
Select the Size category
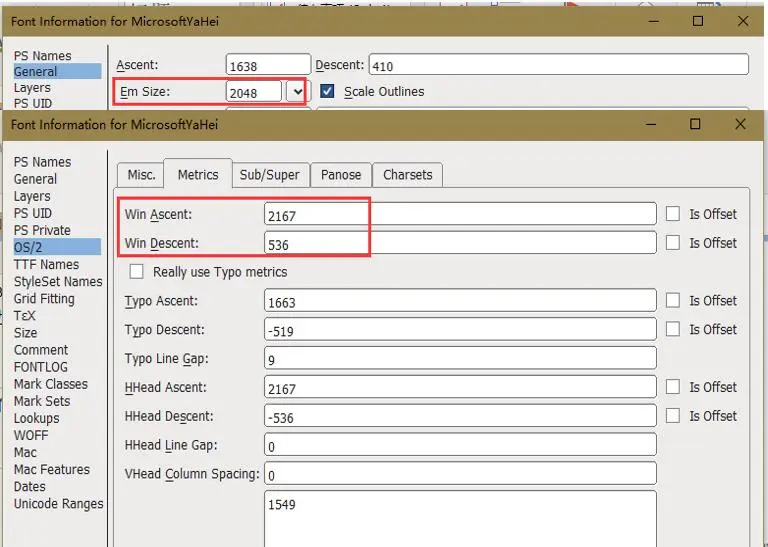[x=25, y=333]
